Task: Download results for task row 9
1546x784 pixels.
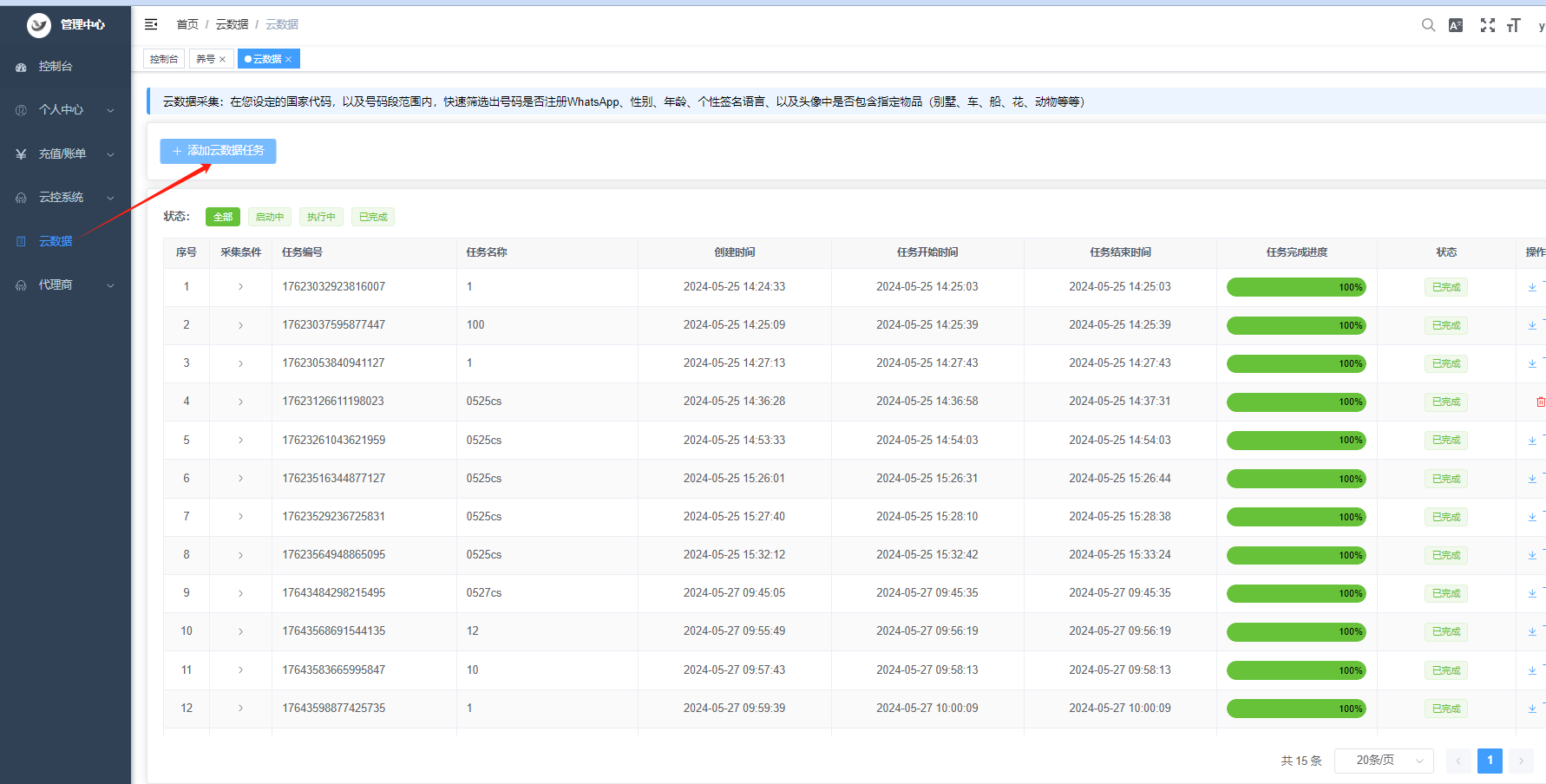Action: 1532,593
